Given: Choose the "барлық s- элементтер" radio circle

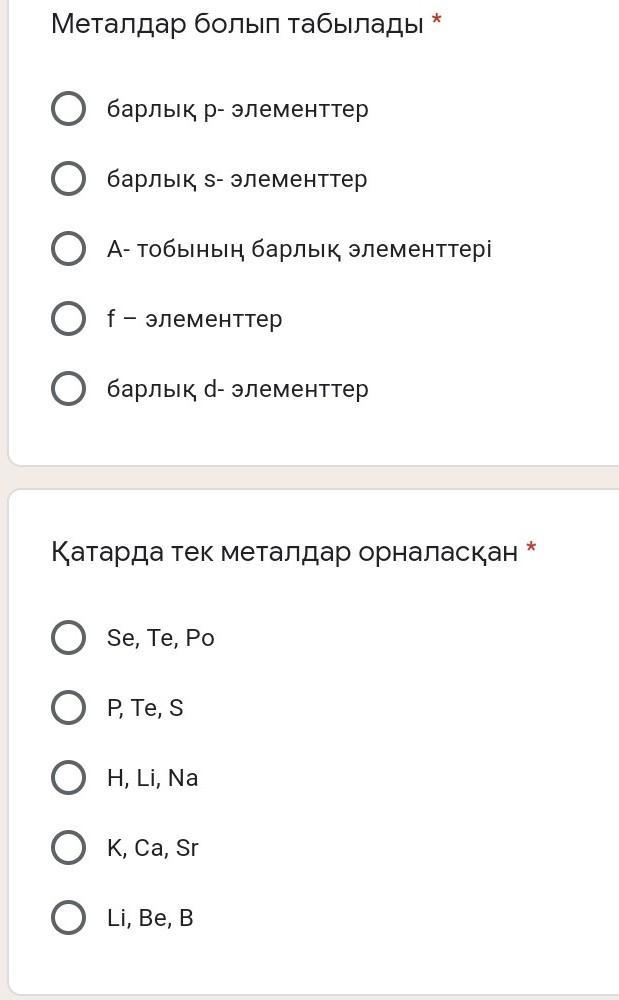Looking at the screenshot, I should pos(68,179).
